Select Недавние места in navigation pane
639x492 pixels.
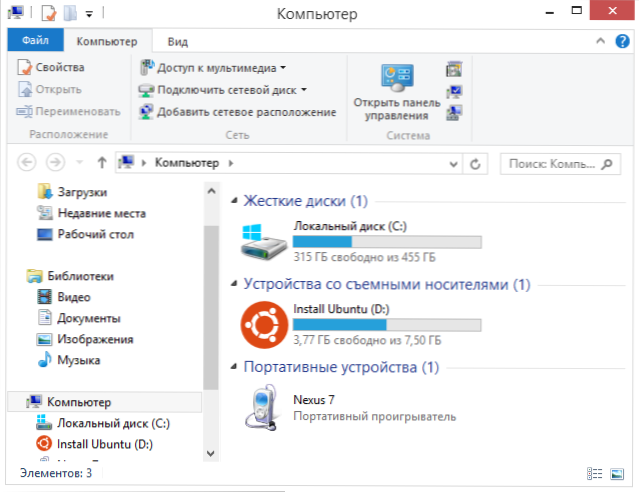[x=91, y=213]
